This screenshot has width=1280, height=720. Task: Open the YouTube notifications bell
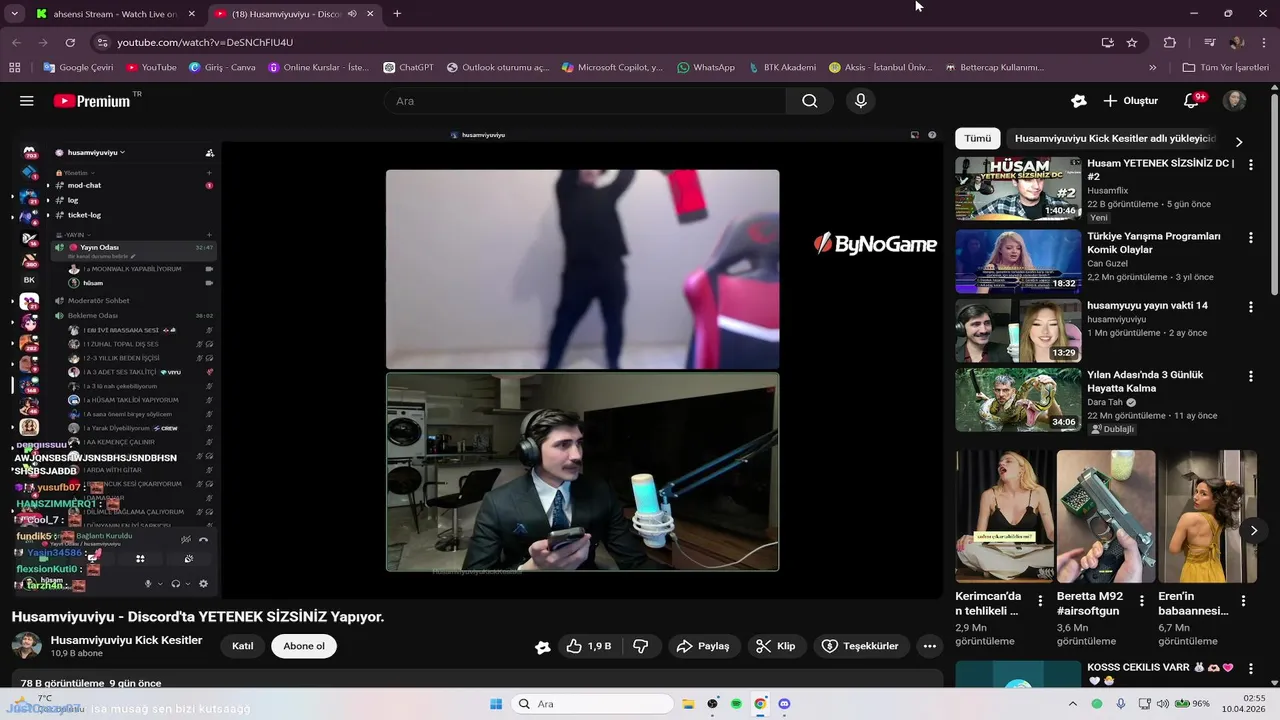tap(1191, 101)
